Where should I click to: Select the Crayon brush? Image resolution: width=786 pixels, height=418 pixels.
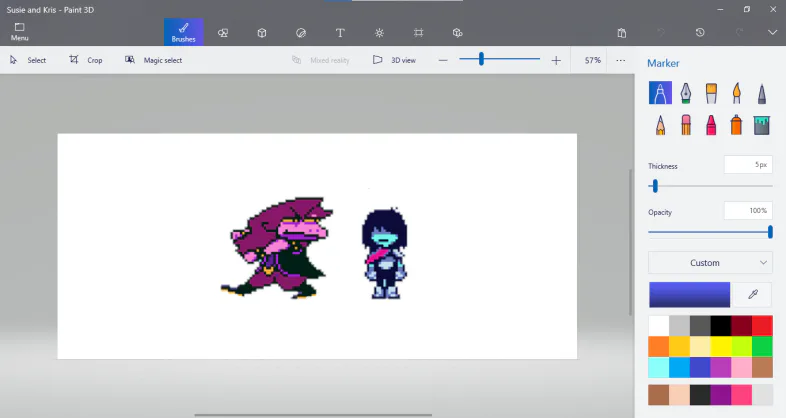(711, 125)
